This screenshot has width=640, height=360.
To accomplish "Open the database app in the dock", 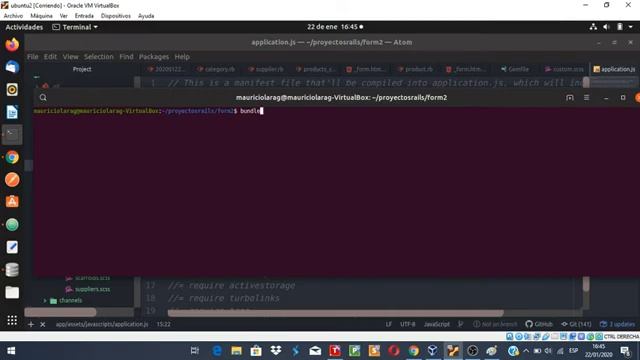I will (12, 269).
